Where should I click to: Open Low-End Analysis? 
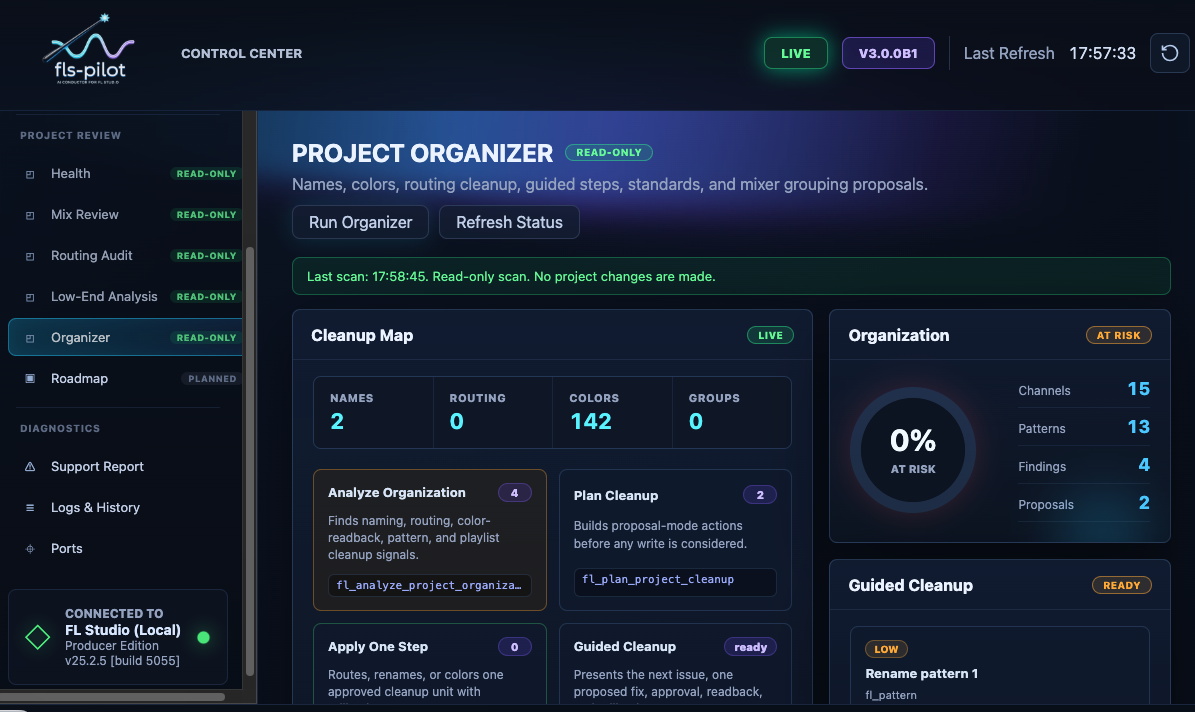pyautogui.click(x=125, y=297)
